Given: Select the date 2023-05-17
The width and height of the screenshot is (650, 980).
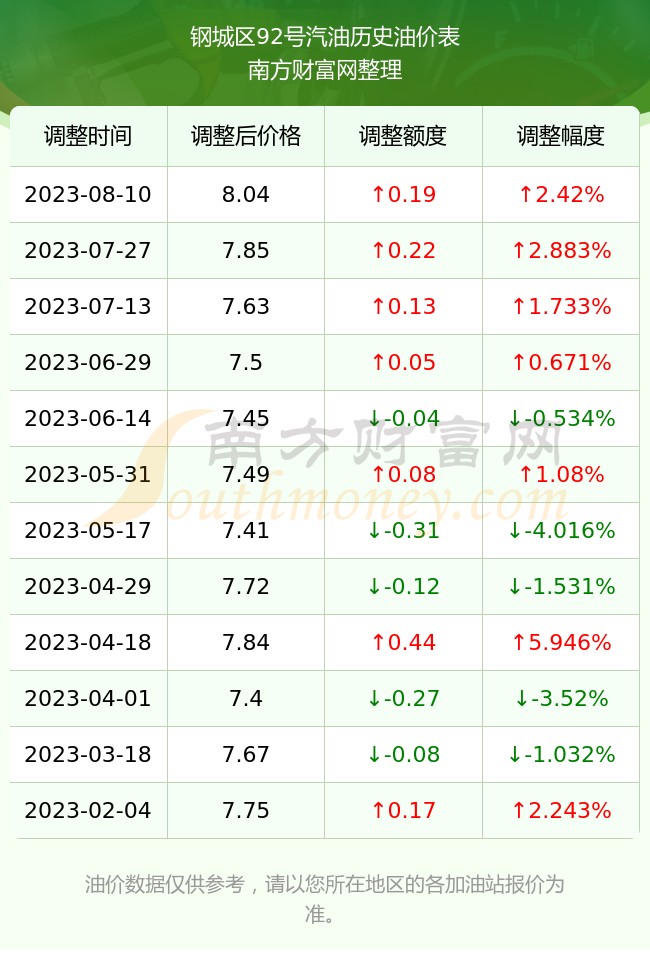Looking at the screenshot, I should click(x=88, y=531).
